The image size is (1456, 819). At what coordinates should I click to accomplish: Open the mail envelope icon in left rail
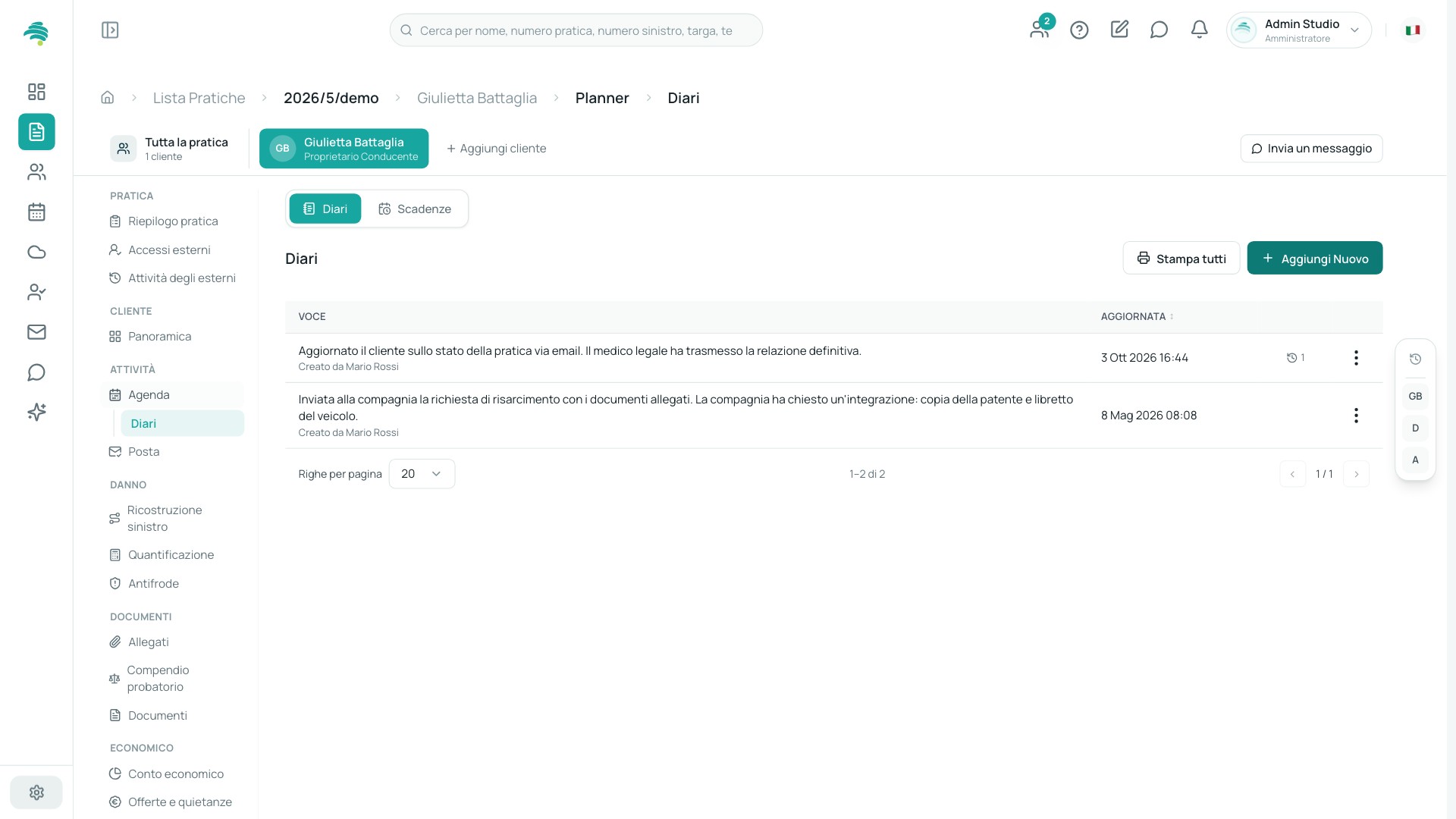click(36, 332)
